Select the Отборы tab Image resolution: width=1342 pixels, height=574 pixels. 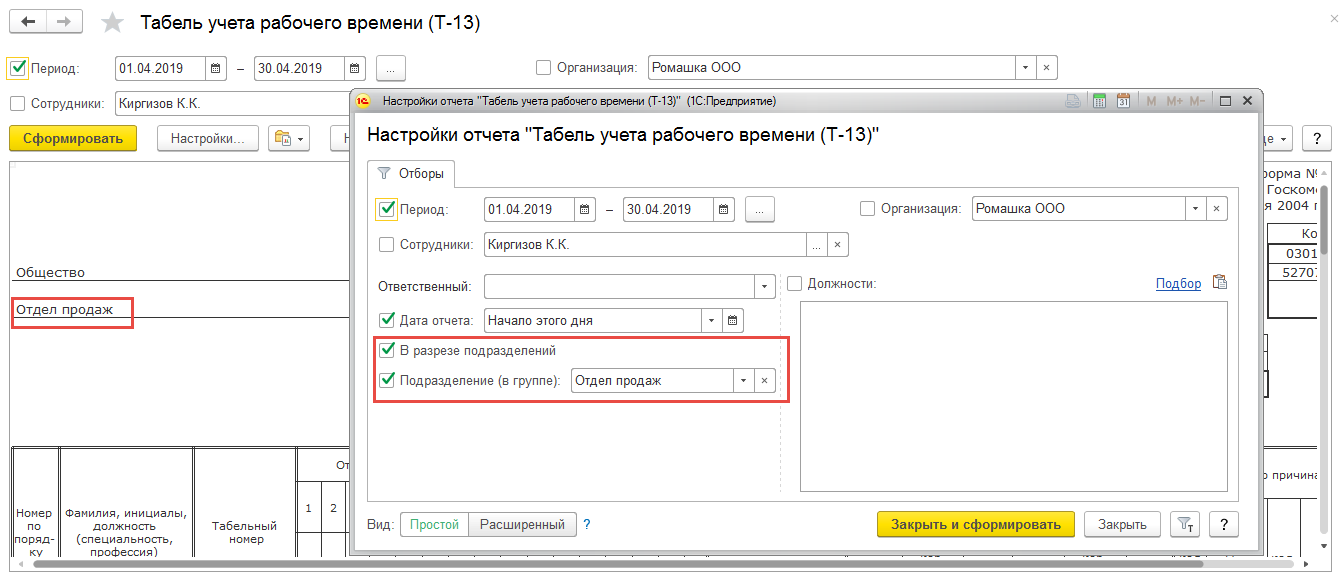(x=412, y=174)
